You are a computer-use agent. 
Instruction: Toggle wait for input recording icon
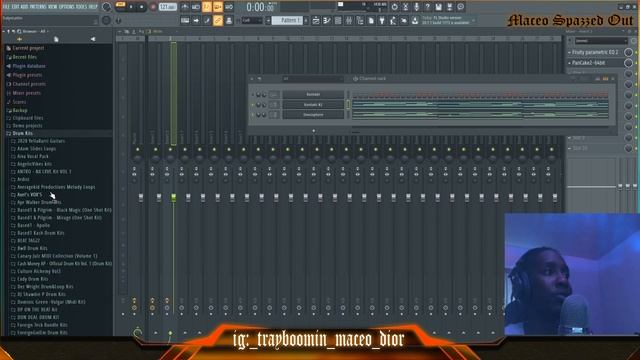196,7
